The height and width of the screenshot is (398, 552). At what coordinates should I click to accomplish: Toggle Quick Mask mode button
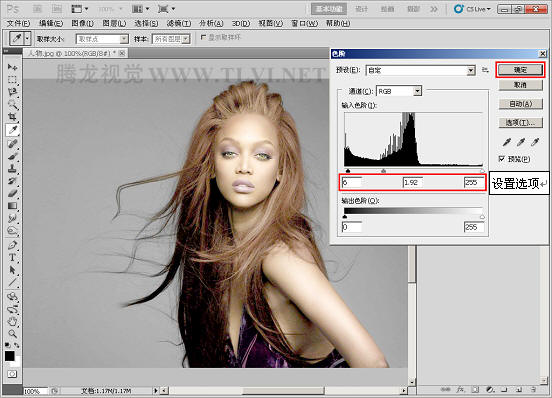(x=12, y=374)
